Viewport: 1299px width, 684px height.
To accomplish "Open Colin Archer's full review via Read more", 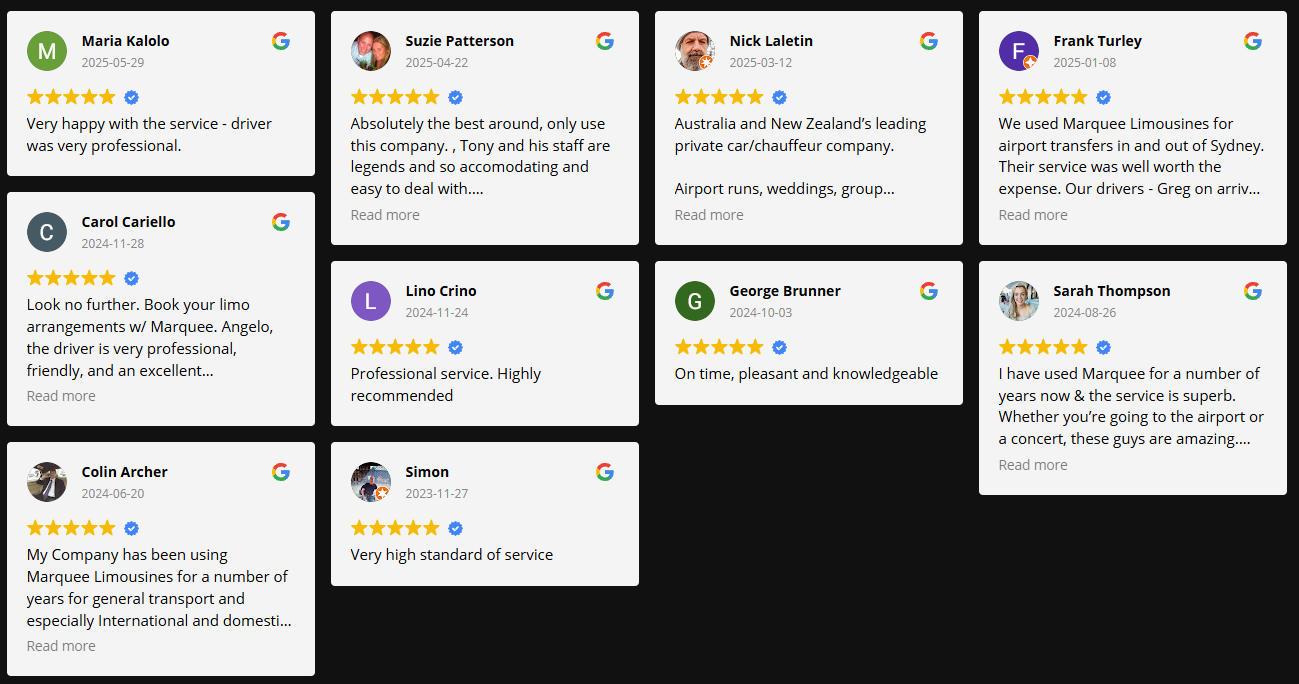I will tap(61, 645).
